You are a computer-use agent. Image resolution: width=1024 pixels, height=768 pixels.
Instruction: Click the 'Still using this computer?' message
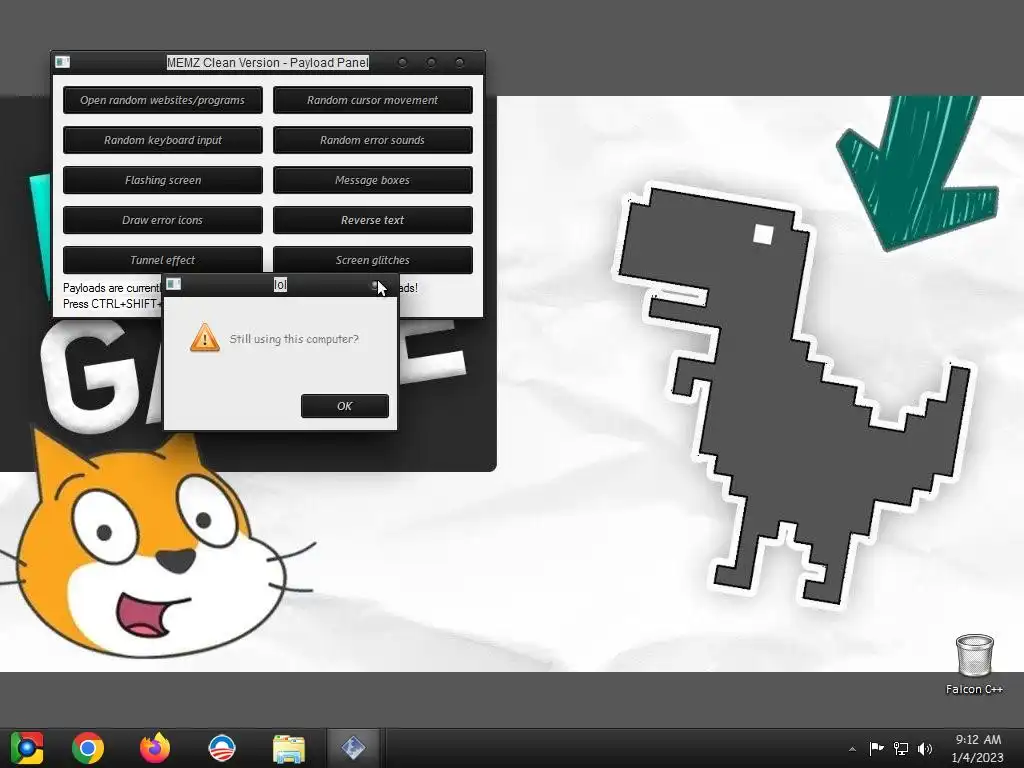[294, 339]
